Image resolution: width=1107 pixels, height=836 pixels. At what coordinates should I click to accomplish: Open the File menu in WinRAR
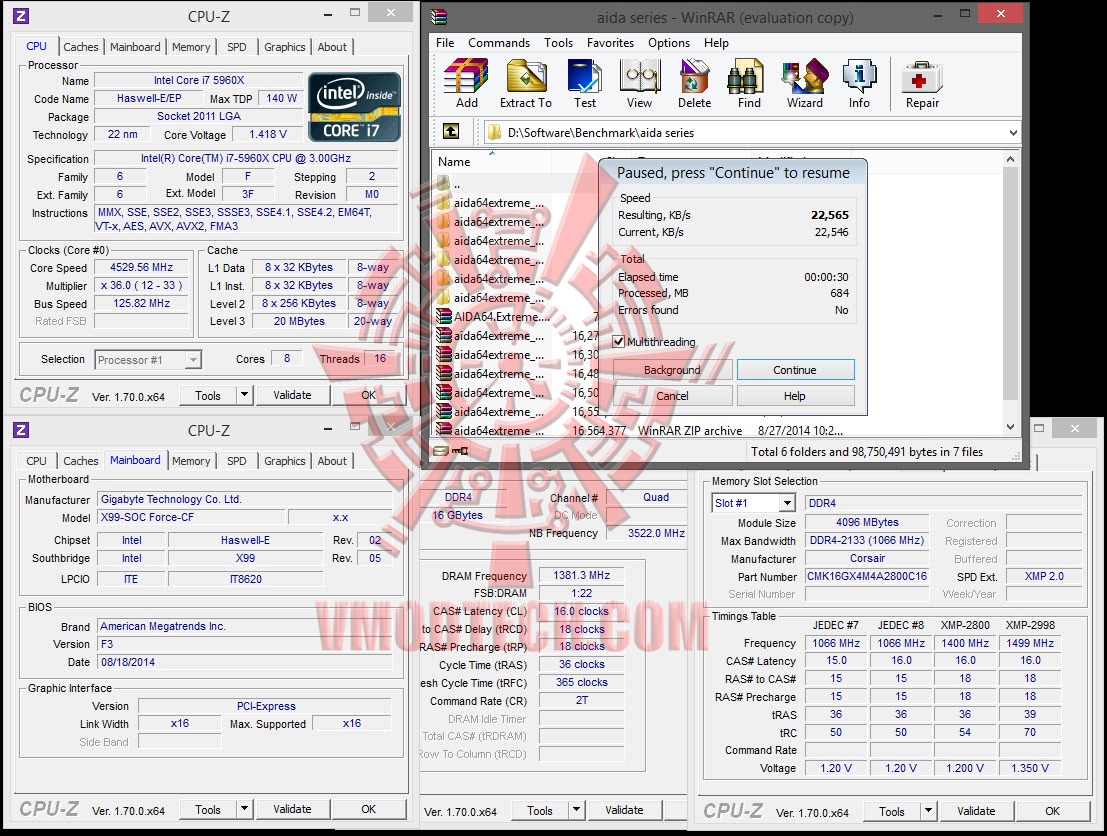(x=445, y=42)
